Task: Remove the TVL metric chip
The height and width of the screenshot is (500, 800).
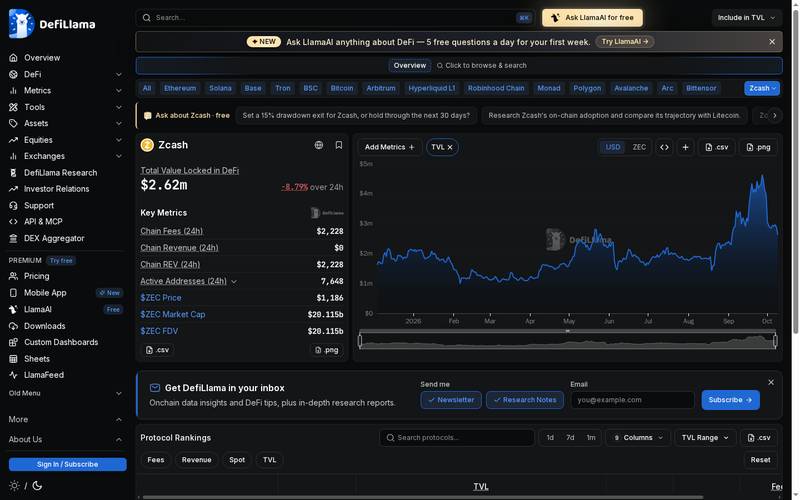Action: tap(450, 147)
